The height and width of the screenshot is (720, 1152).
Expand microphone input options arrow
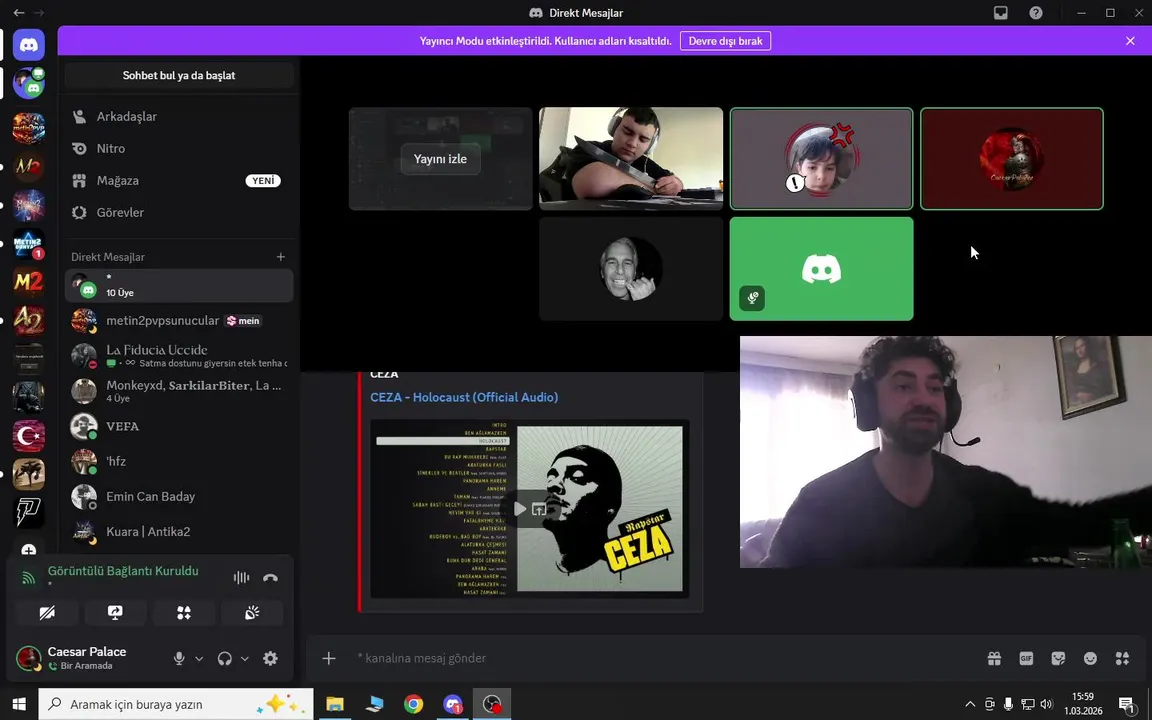(198, 658)
